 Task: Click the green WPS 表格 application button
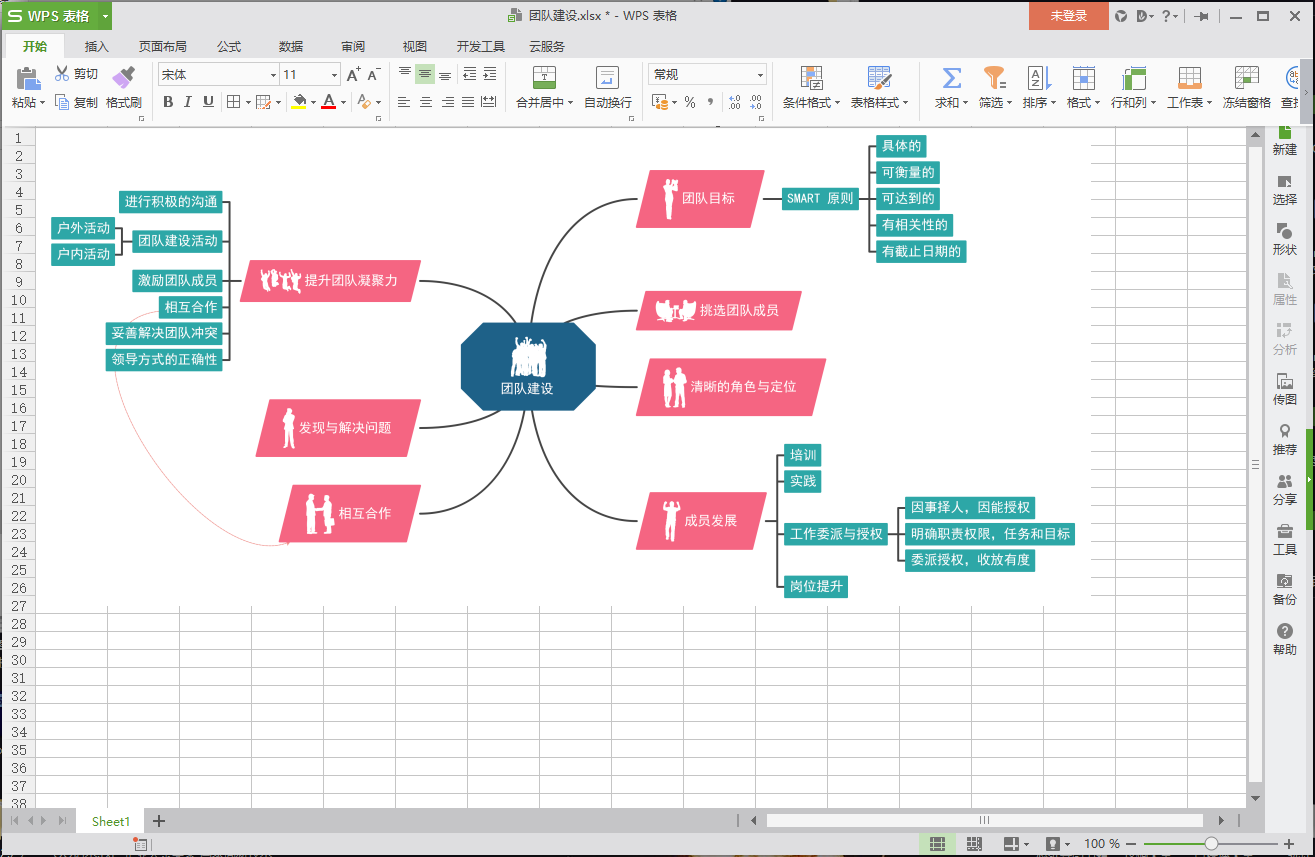pyautogui.click(x=56, y=16)
